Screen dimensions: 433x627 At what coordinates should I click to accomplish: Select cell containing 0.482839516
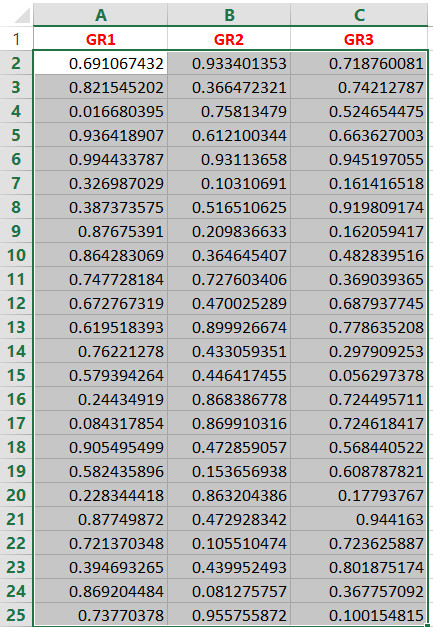tap(359, 255)
